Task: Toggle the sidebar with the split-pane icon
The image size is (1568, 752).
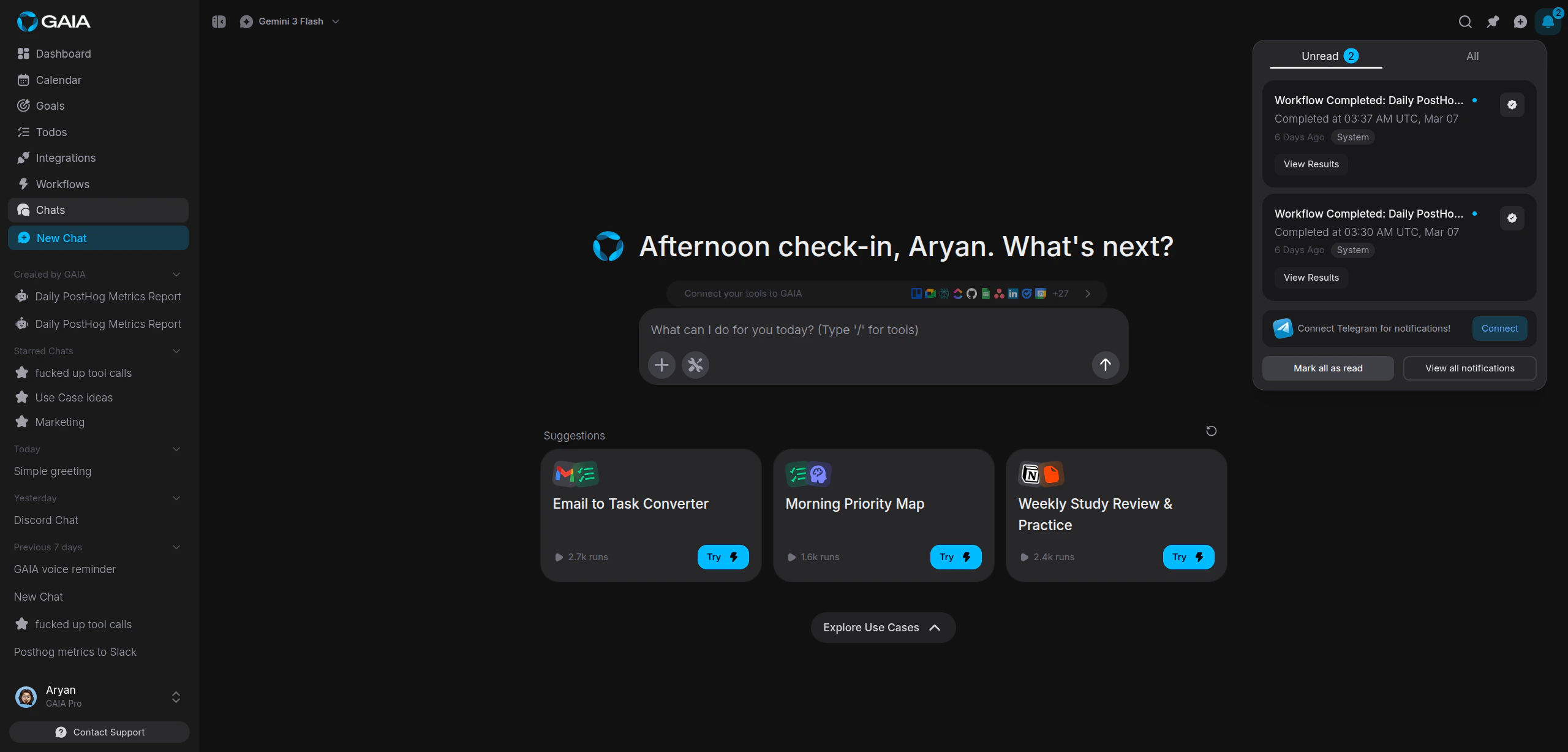Action: pyautogui.click(x=218, y=21)
